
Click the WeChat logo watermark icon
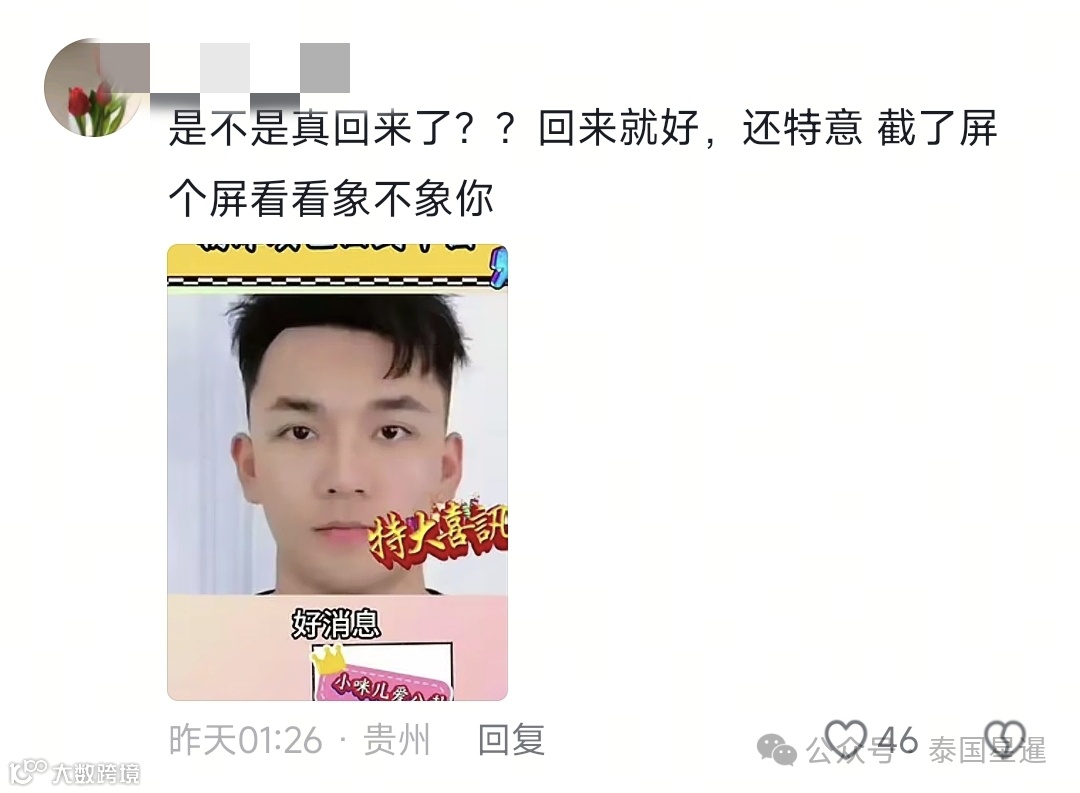776,750
